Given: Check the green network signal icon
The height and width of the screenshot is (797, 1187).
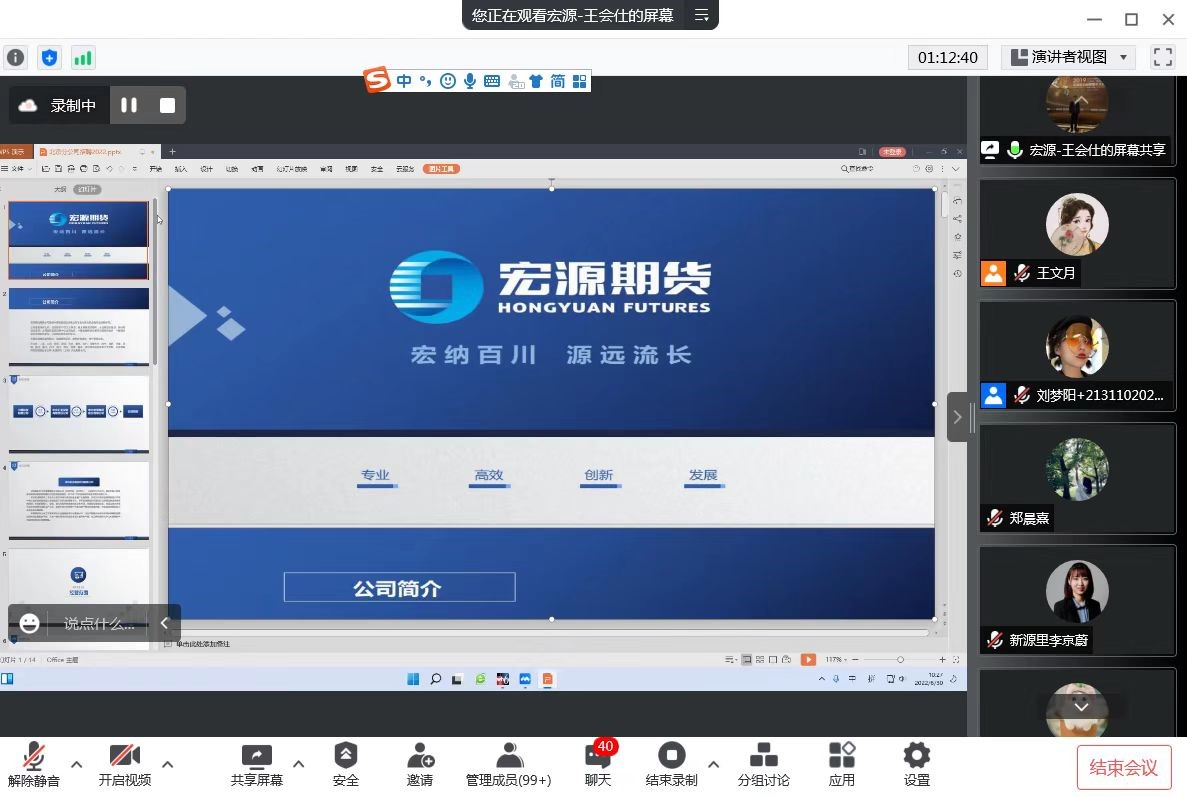Looking at the screenshot, I should point(82,58).
